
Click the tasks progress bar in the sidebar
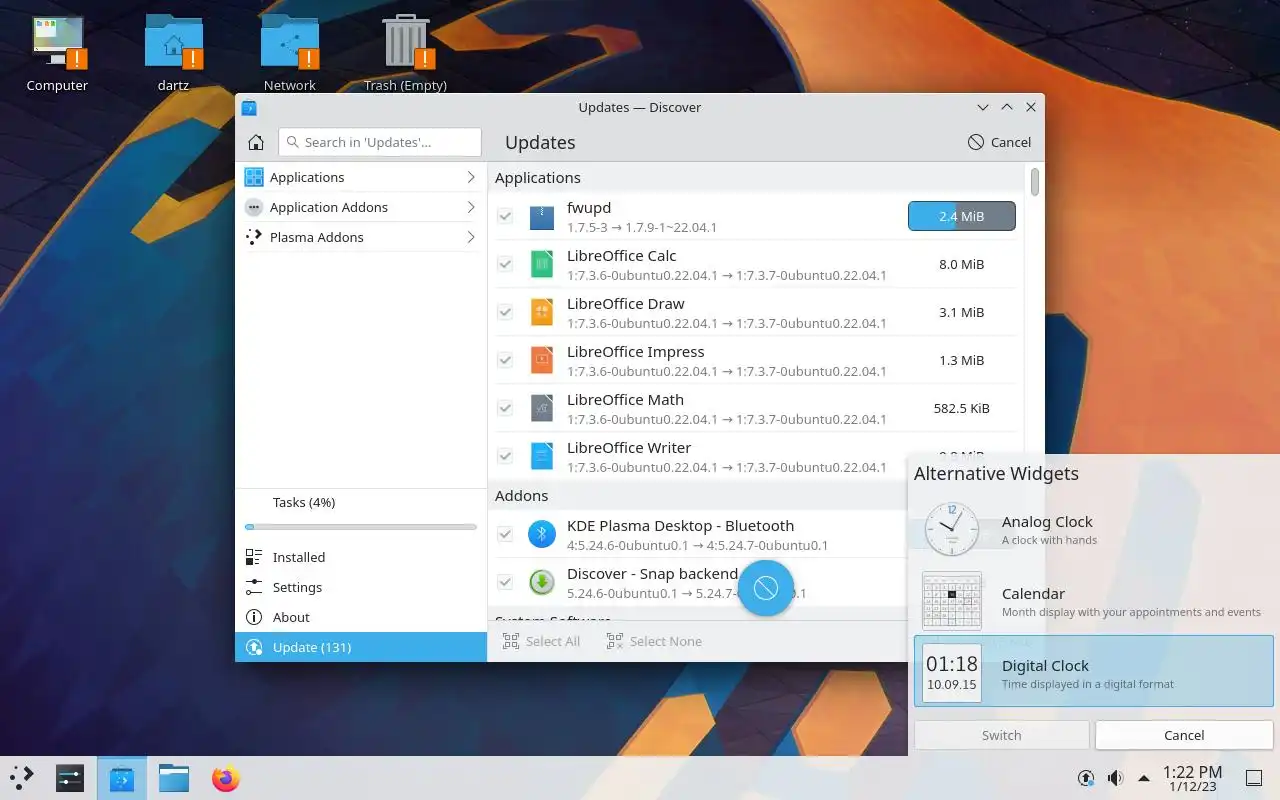tap(361, 527)
